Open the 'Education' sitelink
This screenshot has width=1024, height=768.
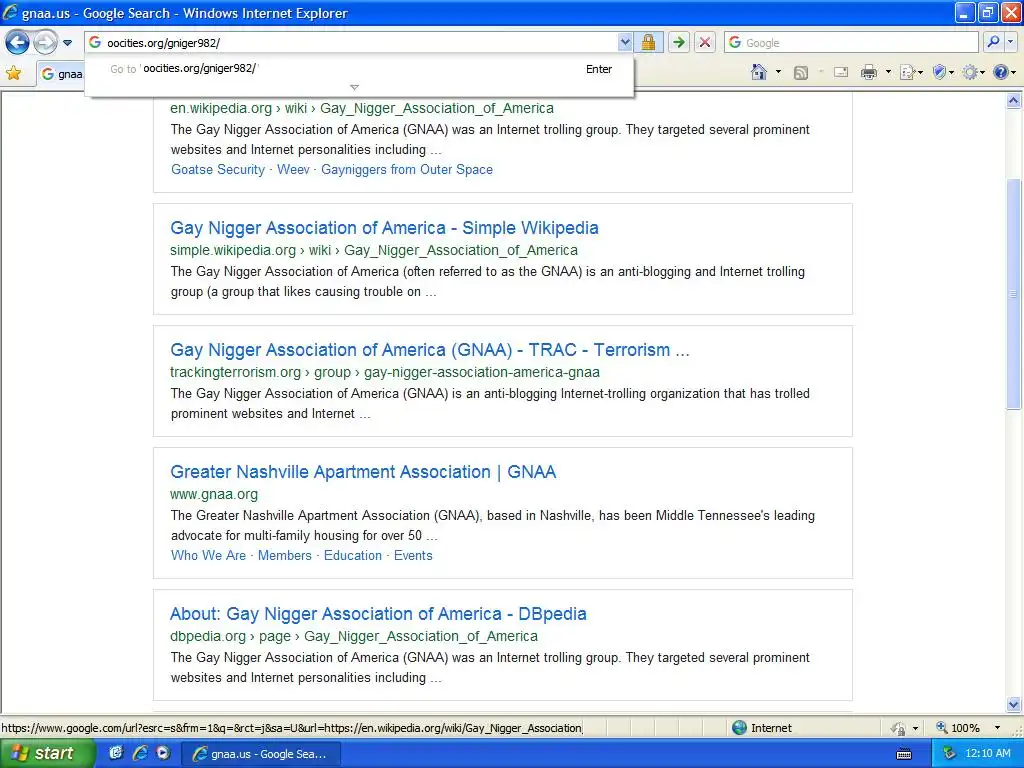click(353, 556)
